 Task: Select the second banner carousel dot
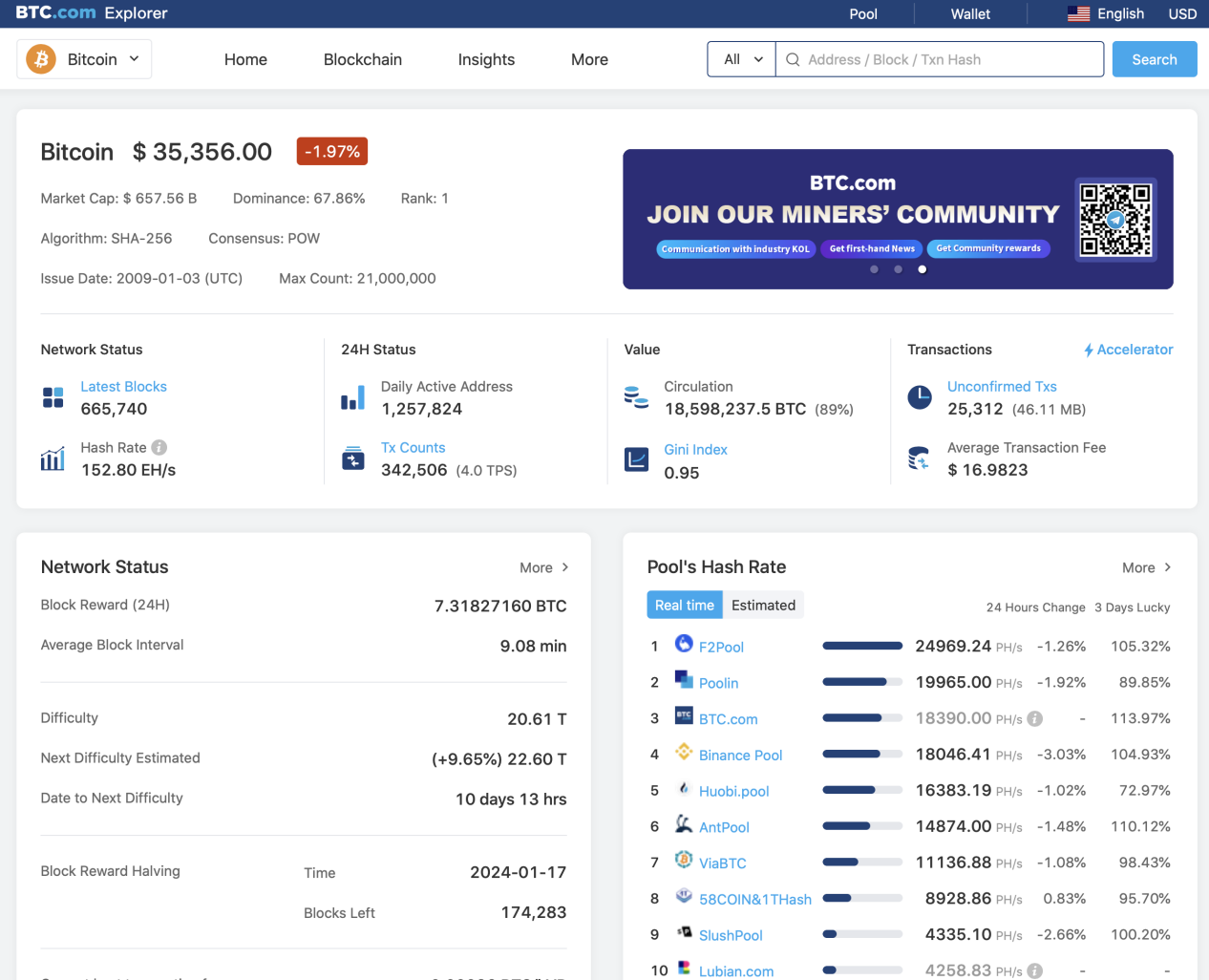[x=898, y=269]
